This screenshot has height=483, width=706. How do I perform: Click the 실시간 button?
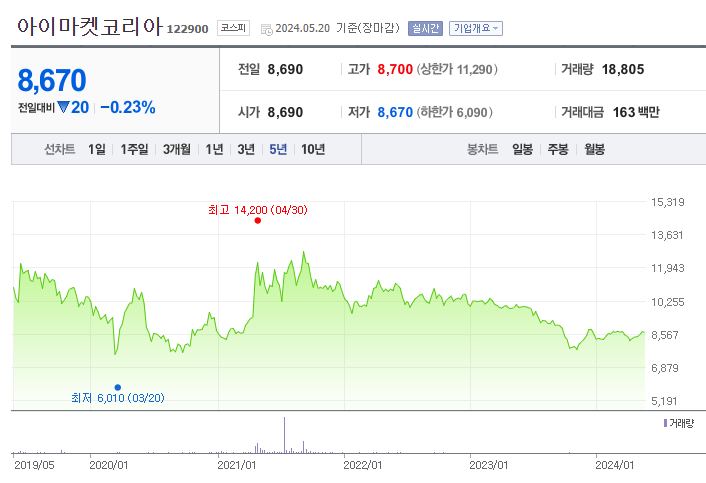click(x=425, y=28)
